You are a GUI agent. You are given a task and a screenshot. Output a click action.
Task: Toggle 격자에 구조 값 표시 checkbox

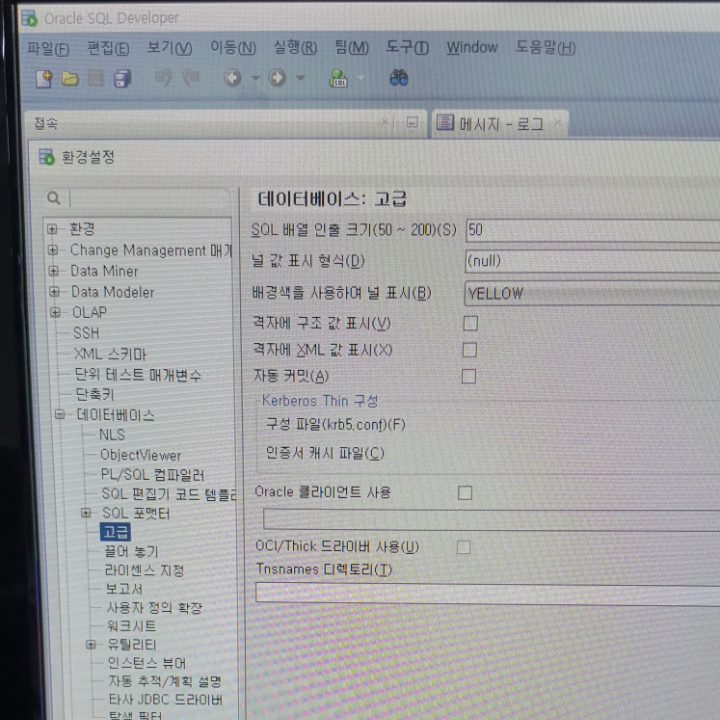point(470,323)
